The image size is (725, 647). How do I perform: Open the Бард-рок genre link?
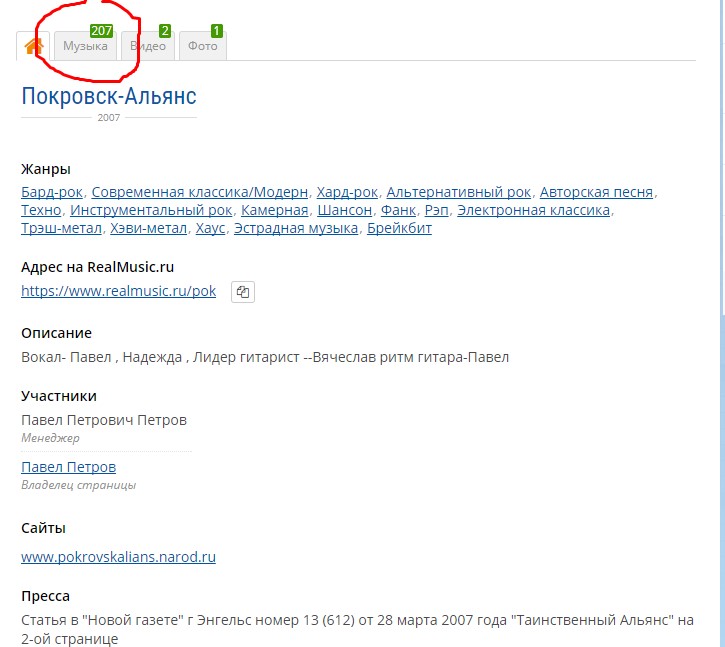point(53,192)
